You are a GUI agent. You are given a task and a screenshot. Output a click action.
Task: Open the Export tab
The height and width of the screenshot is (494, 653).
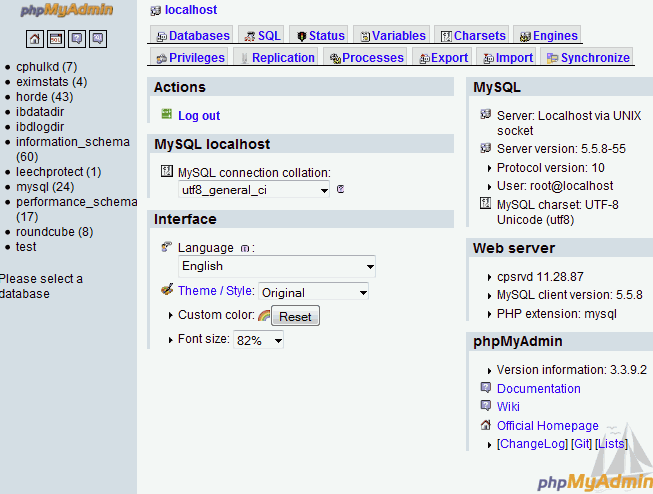pyautogui.click(x=444, y=58)
